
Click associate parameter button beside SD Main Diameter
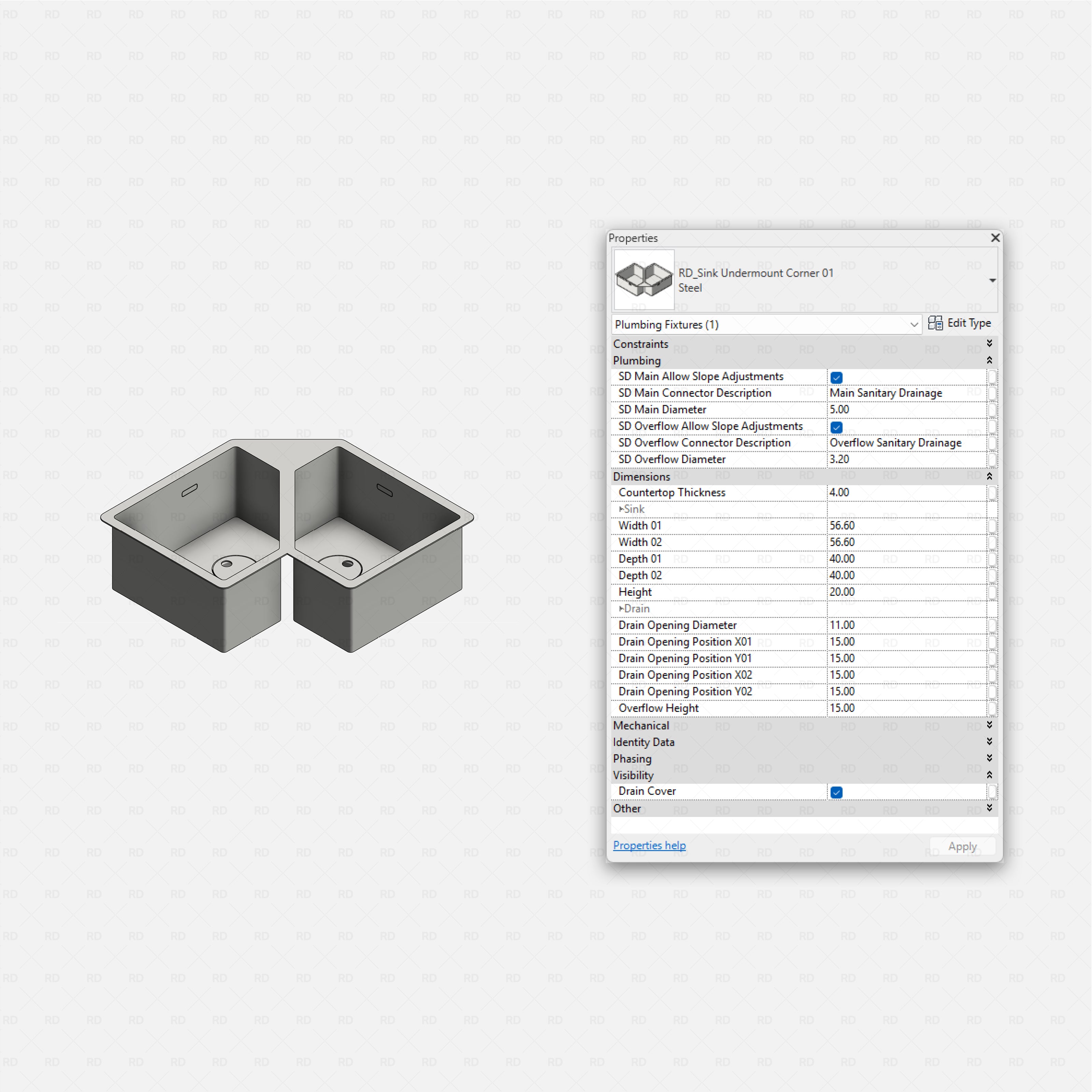pos(993,409)
